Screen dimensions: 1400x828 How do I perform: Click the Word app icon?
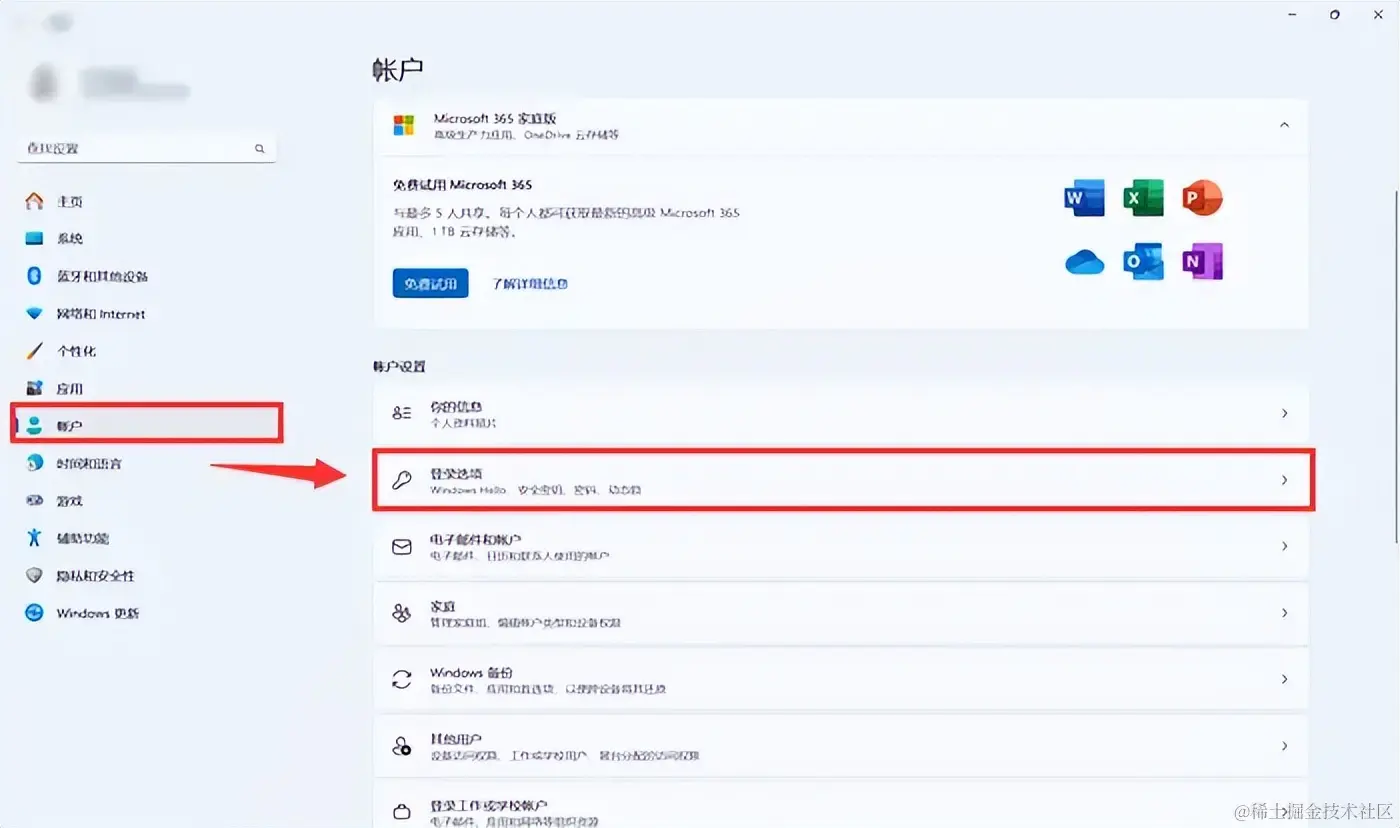tap(1084, 198)
